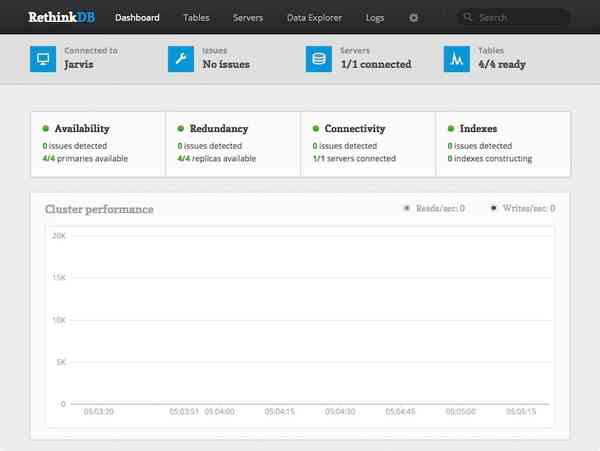The image size is (600, 451).
Task: Click the 05:04:15 time axis label
Action: 280,412
